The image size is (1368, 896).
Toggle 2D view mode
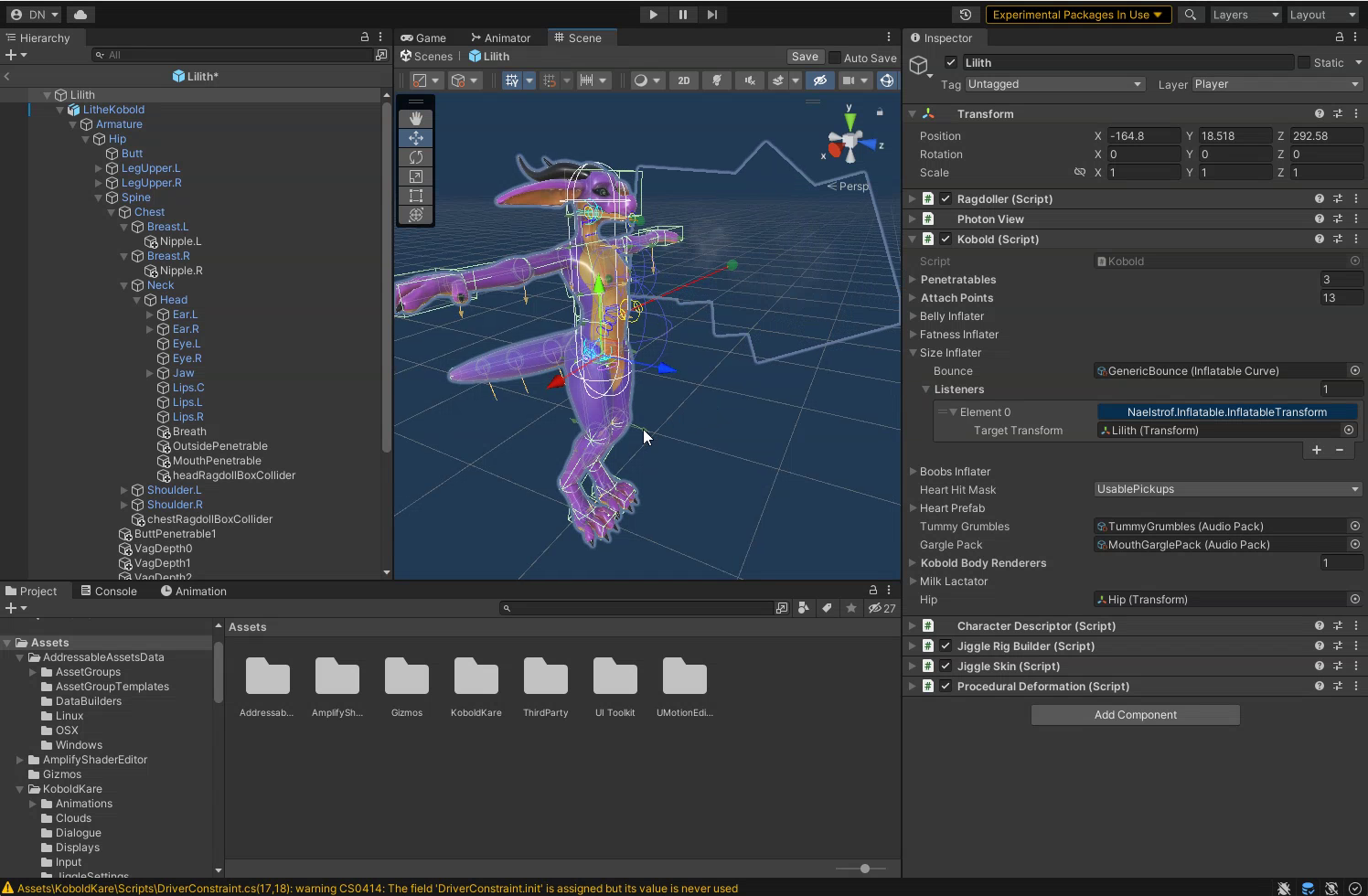click(683, 80)
